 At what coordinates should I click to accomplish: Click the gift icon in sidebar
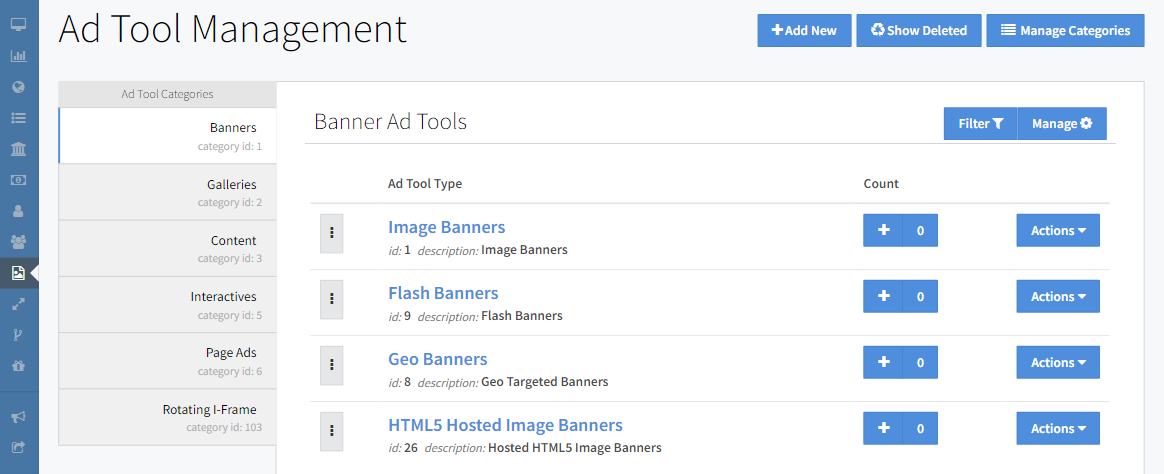coord(18,366)
